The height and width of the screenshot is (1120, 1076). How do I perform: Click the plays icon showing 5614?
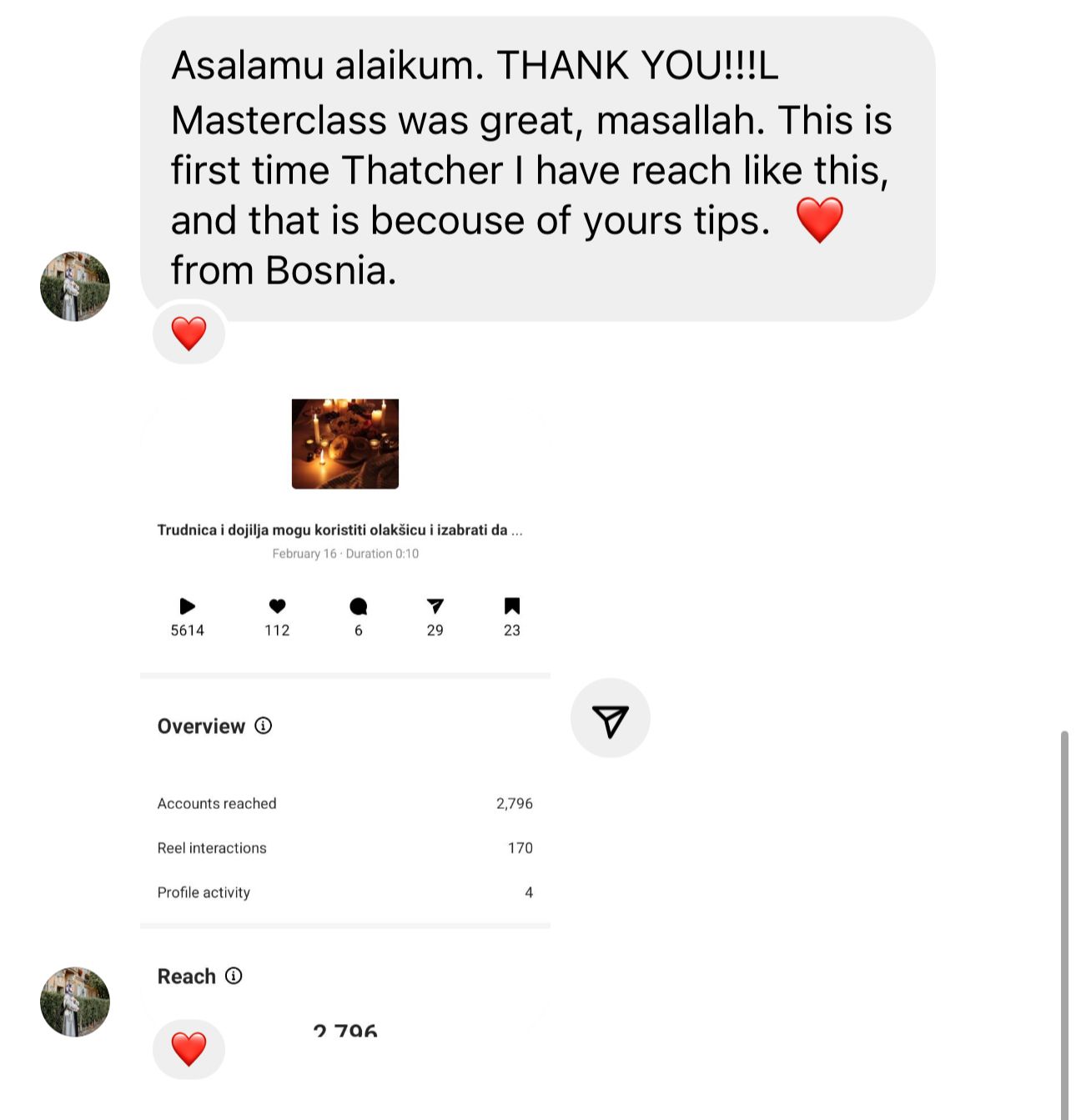click(188, 606)
